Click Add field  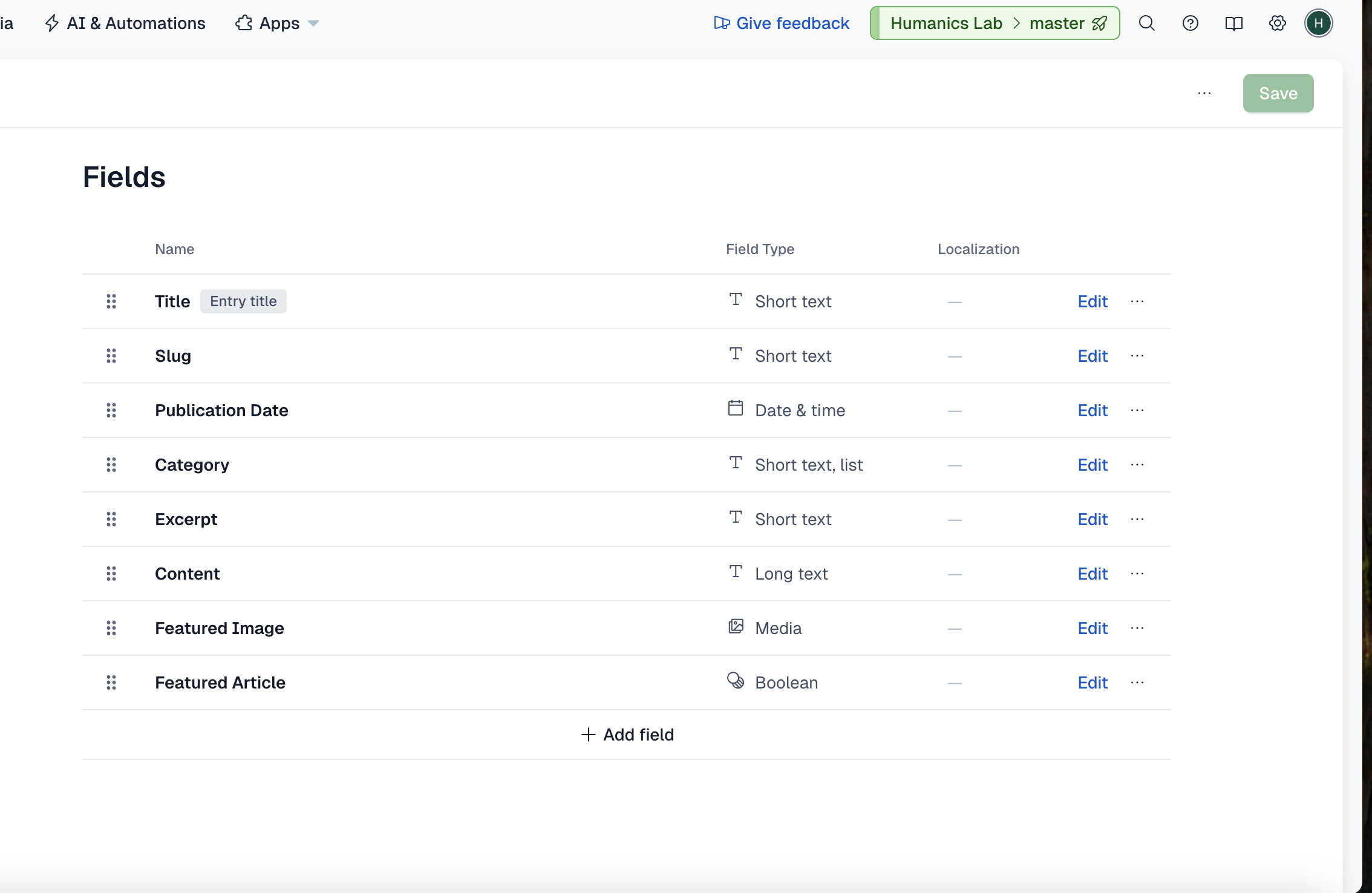pyautogui.click(x=627, y=734)
